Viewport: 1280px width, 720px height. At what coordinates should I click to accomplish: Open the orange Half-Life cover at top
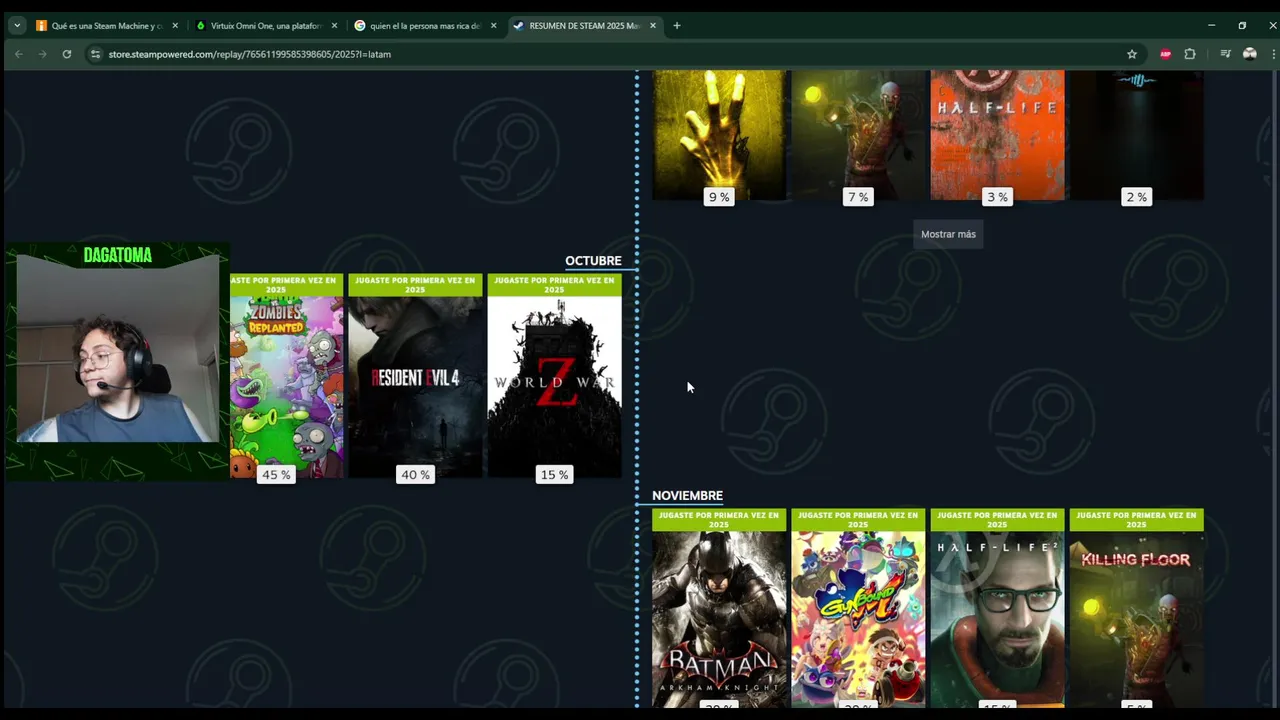click(997, 135)
